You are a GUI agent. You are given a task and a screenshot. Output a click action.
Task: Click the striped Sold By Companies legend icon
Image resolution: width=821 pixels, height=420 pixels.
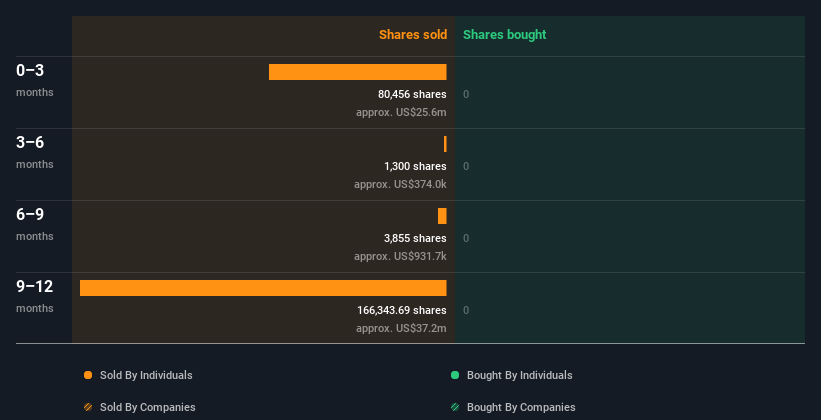pos(88,407)
